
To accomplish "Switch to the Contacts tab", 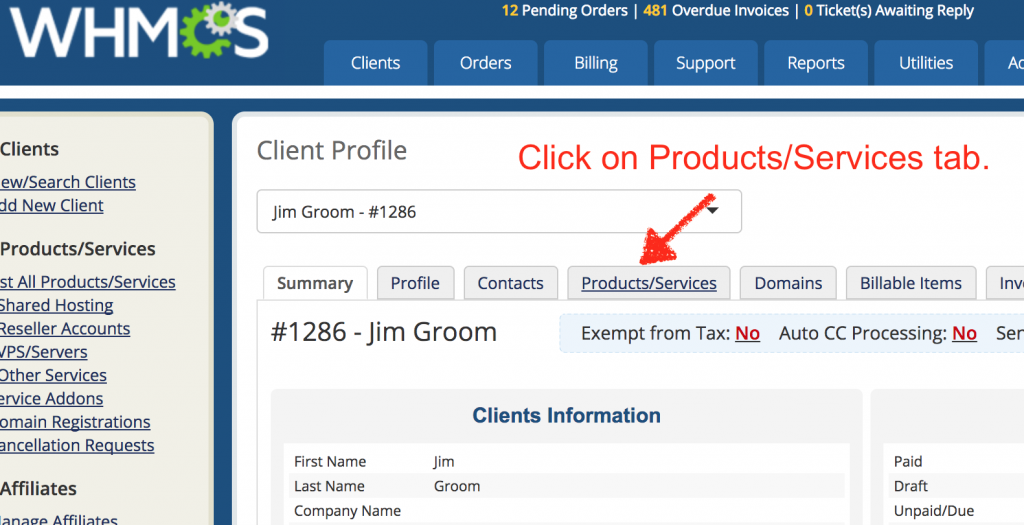I will point(511,283).
